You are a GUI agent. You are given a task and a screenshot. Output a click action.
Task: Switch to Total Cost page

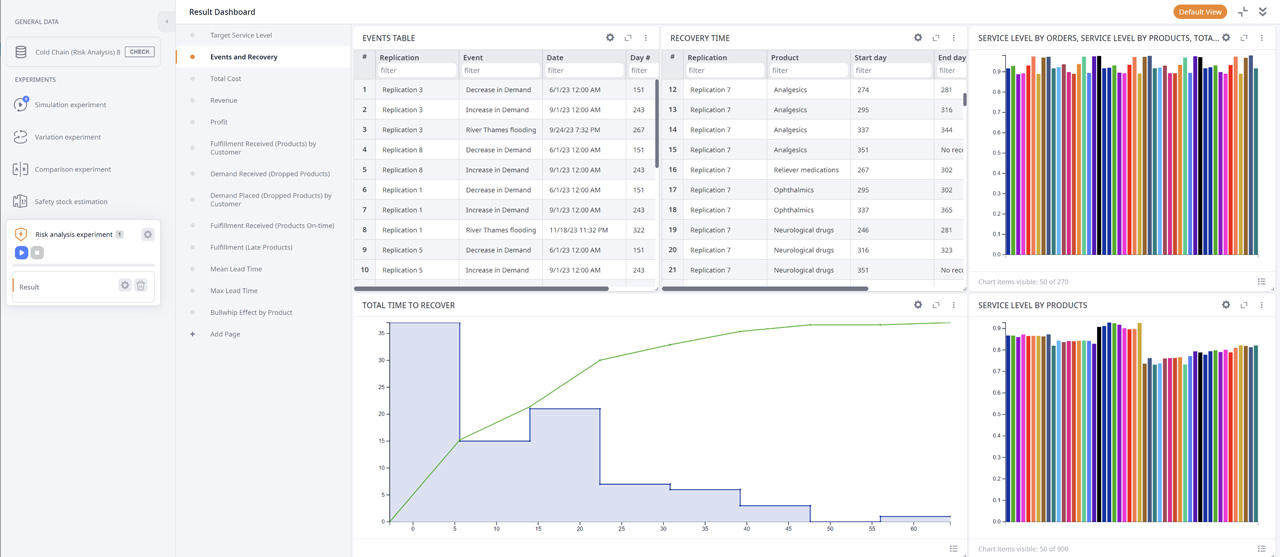[x=225, y=78]
